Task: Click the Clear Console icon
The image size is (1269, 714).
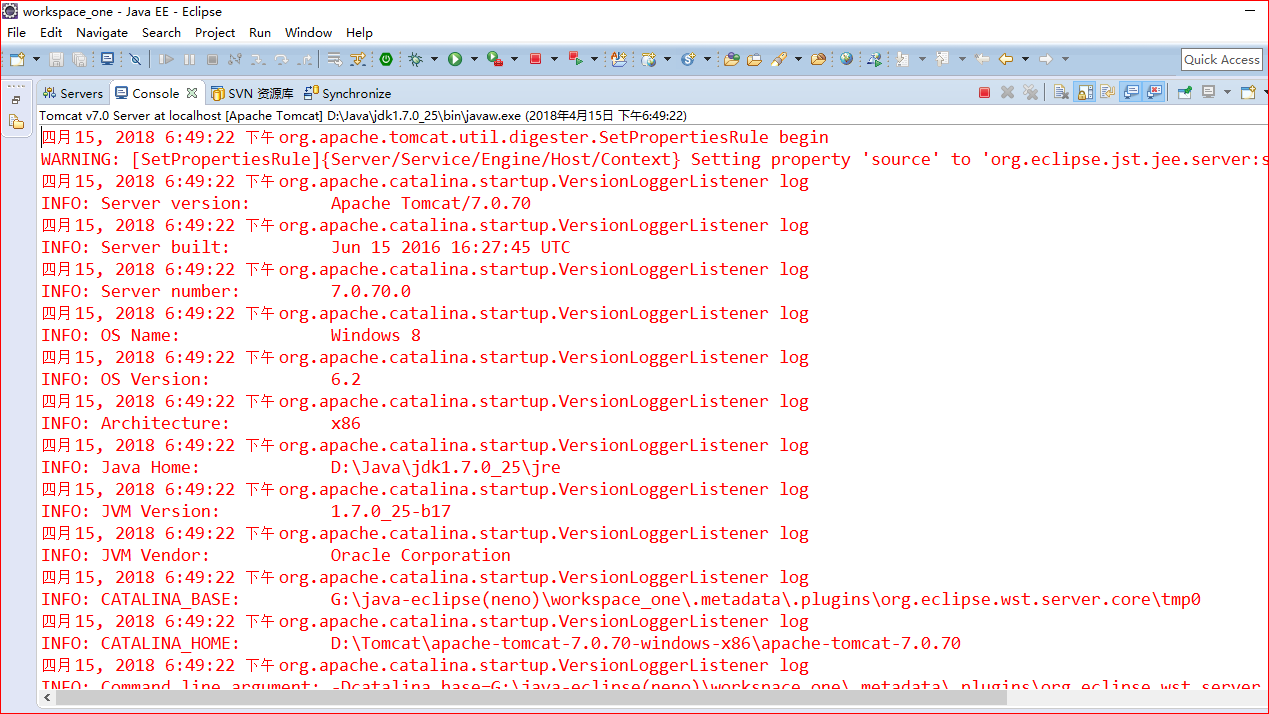Action: 1061,92
